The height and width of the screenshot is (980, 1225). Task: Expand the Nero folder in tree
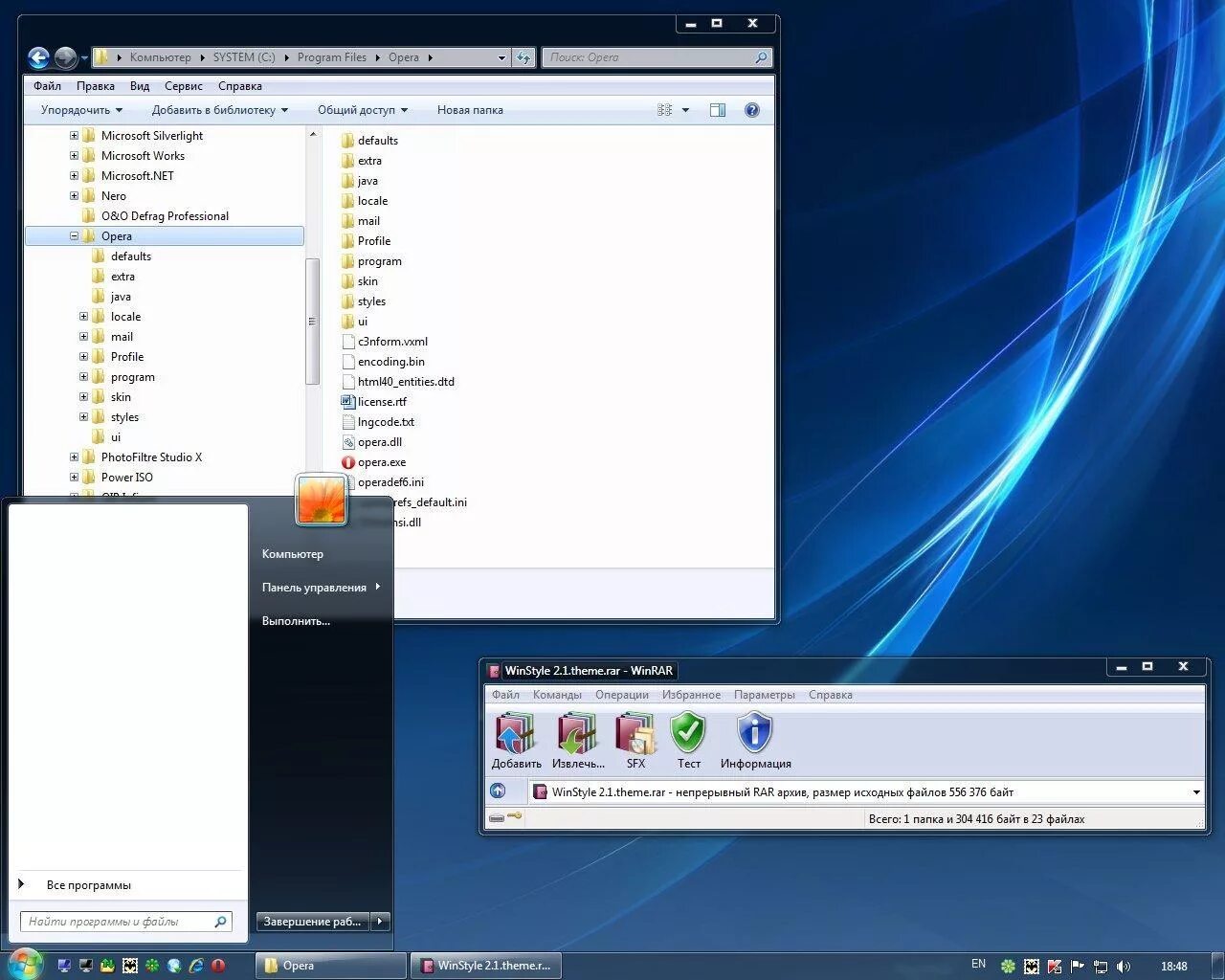click(x=74, y=196)
